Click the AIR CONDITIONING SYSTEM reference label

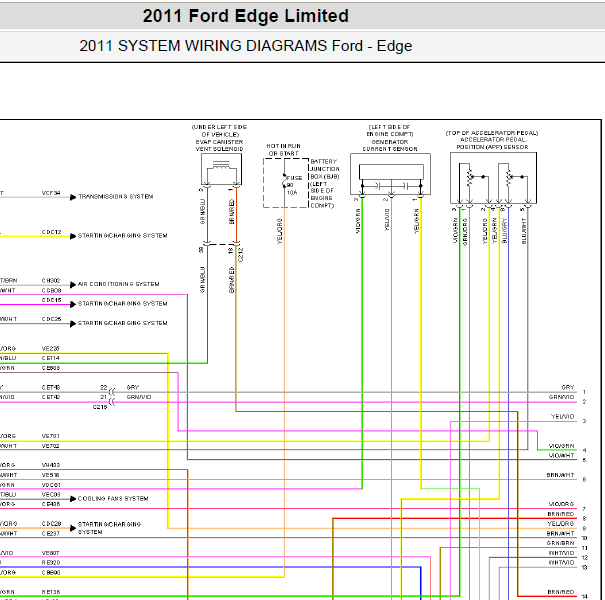click(119, 284)
